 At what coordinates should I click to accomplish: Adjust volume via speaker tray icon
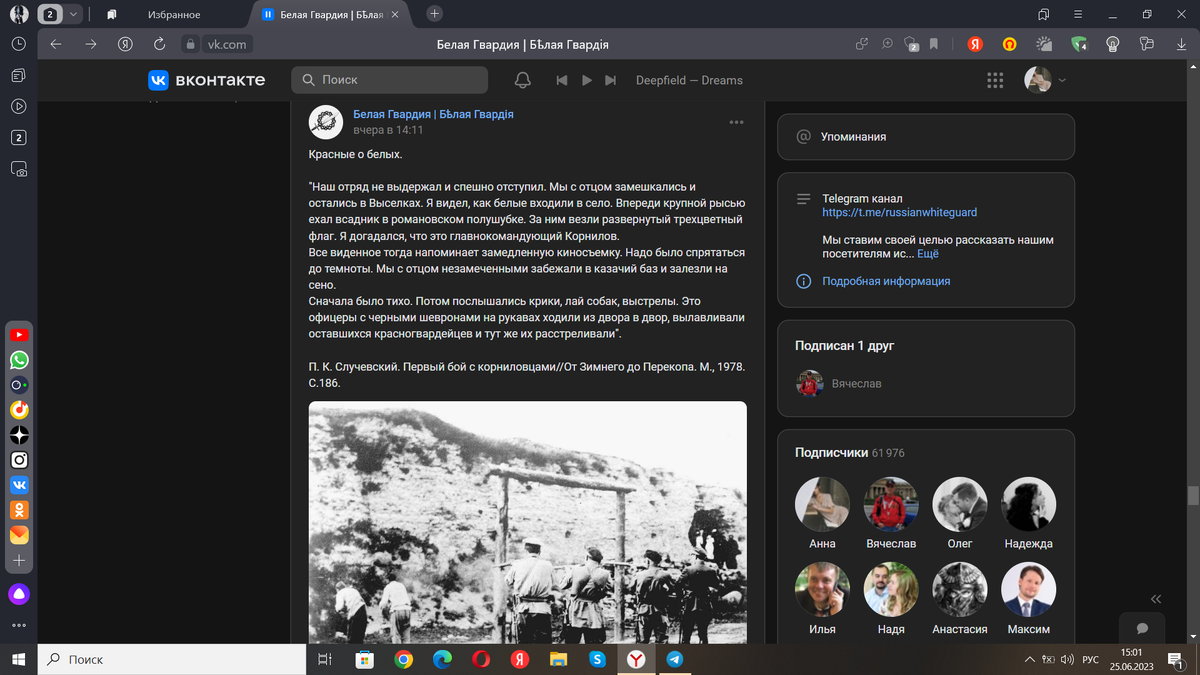(x=1066, y=659)
